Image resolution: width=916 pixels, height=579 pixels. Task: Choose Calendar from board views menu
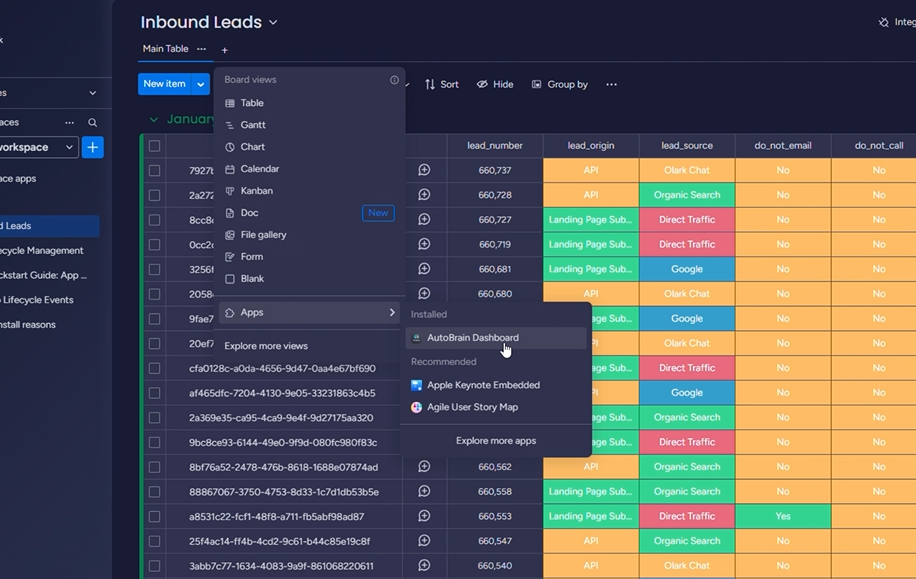259,169
